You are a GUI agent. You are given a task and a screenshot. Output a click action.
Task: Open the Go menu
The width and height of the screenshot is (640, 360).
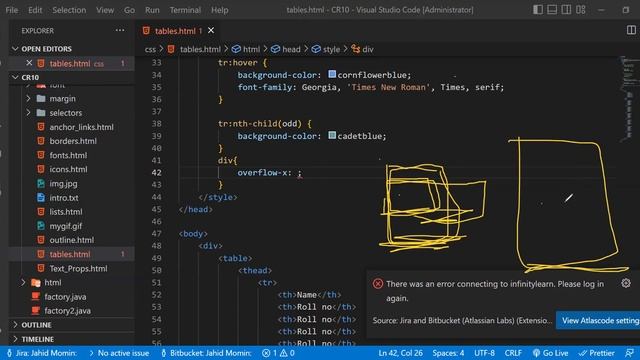pos(129,10)
